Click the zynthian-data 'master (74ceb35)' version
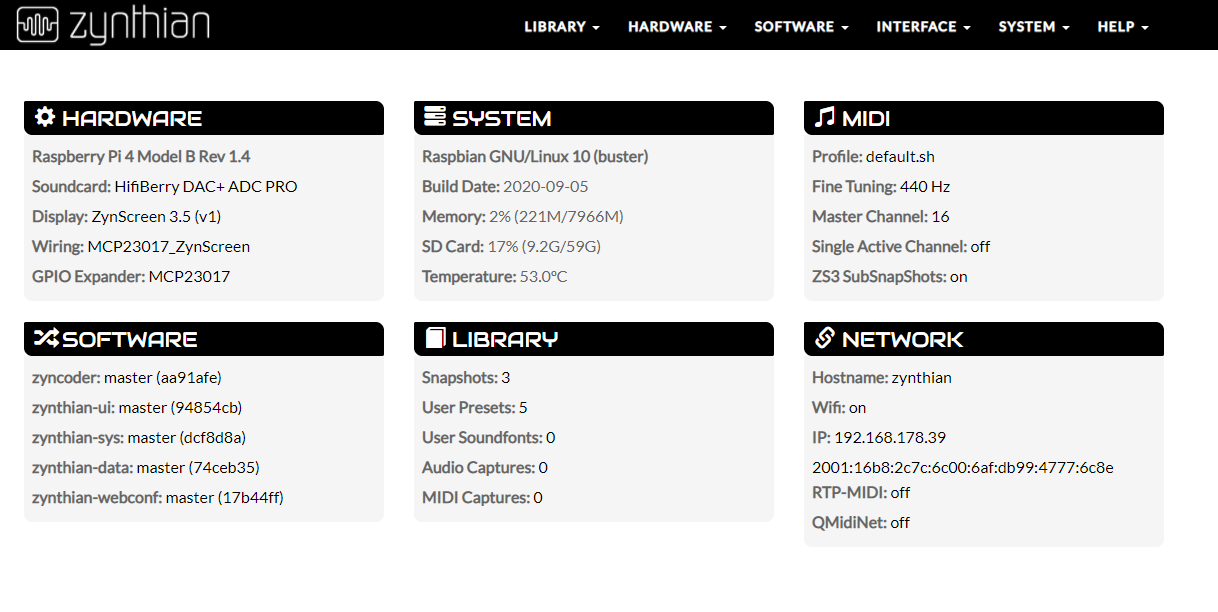1218x612 pixels. coord(198,467)
